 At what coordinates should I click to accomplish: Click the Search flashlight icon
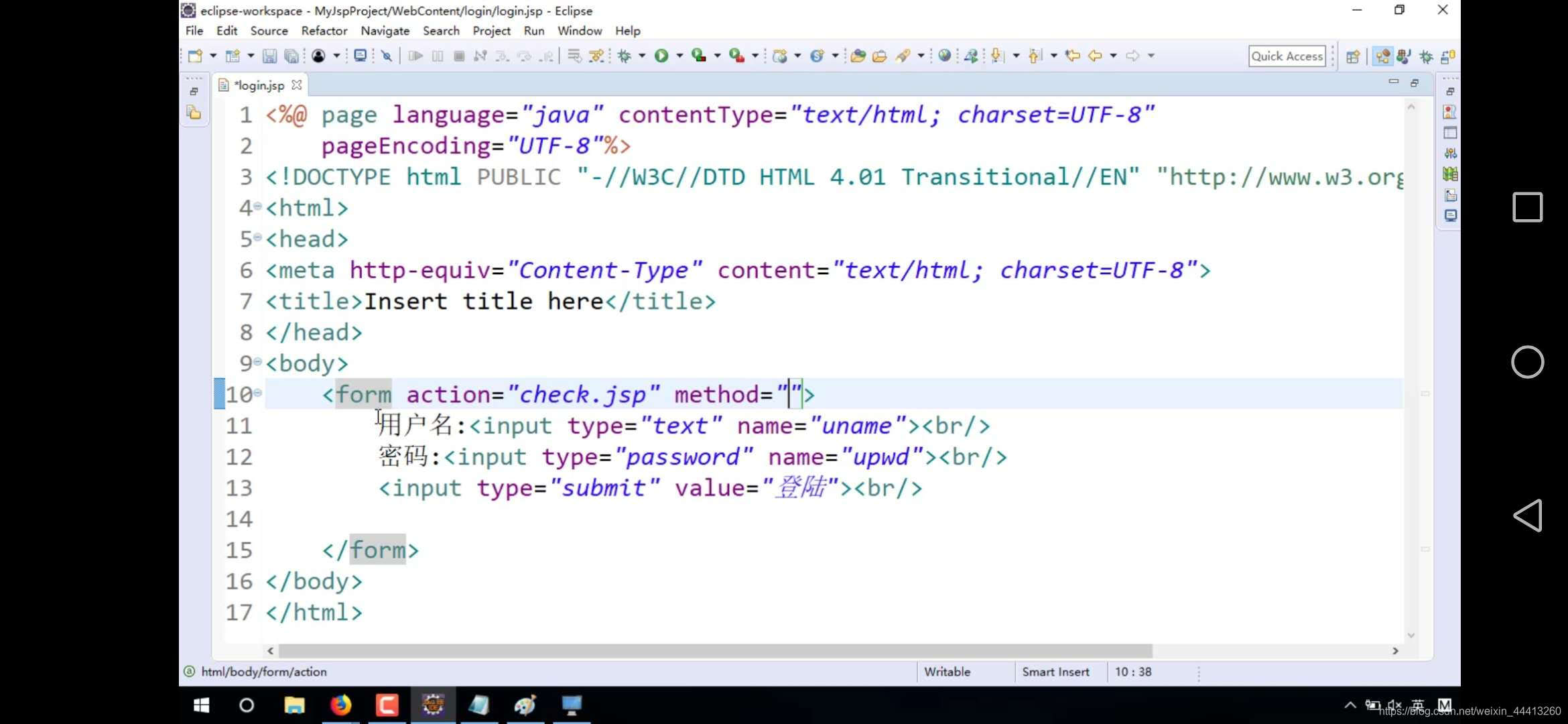click(903, 56)
